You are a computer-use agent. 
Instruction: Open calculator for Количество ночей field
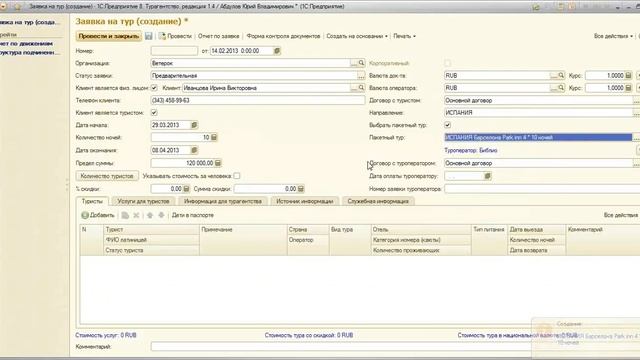click(x=214, y=138)
